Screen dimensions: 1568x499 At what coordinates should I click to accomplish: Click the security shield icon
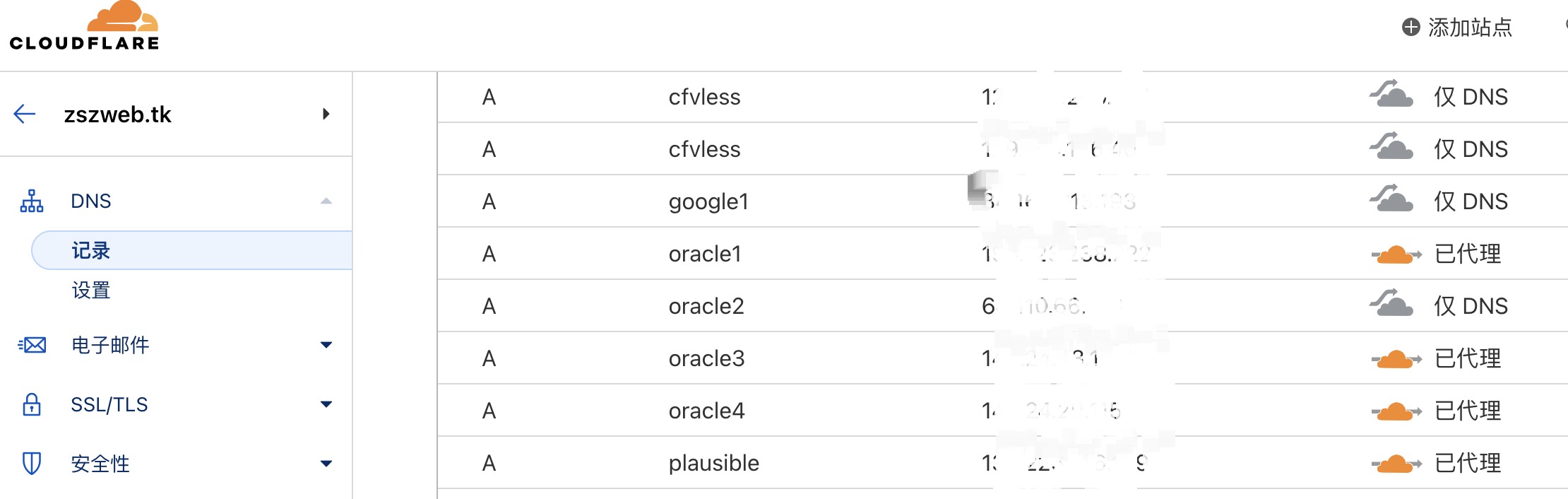point(32,464)
